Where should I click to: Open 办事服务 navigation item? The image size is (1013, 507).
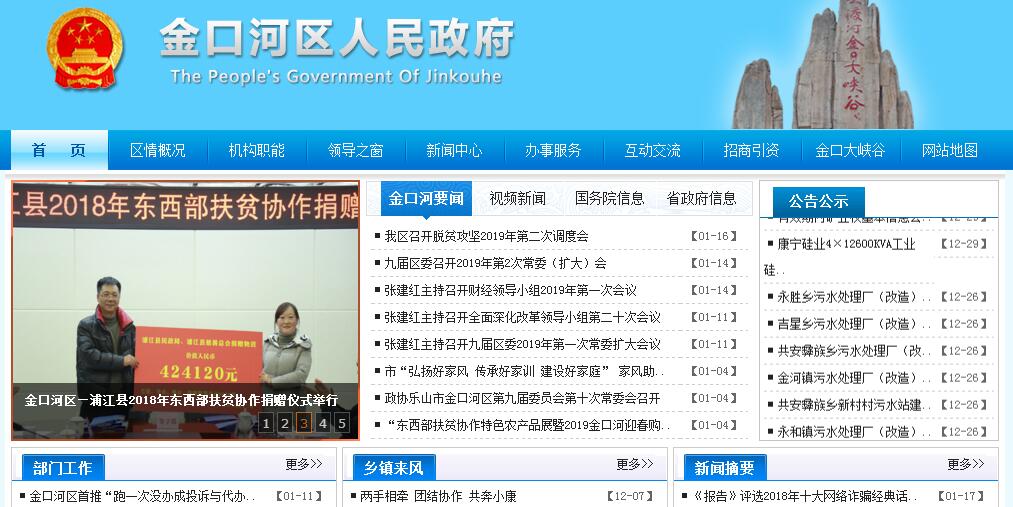(553, 150)
